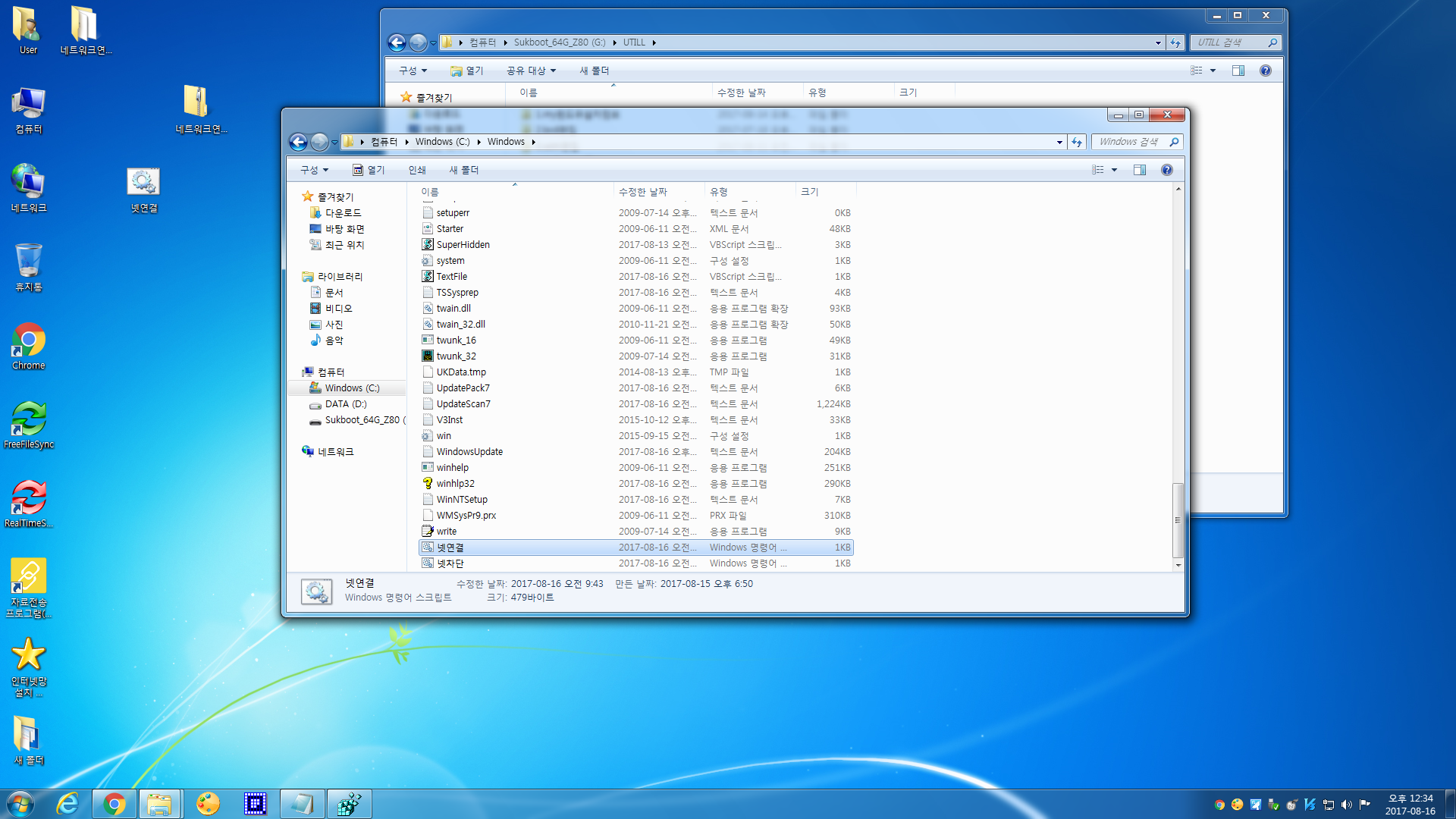This screenshot has width=1456, height=819.
Task: Open 구성 menu in Windows folder window
Action: [314, 170]
